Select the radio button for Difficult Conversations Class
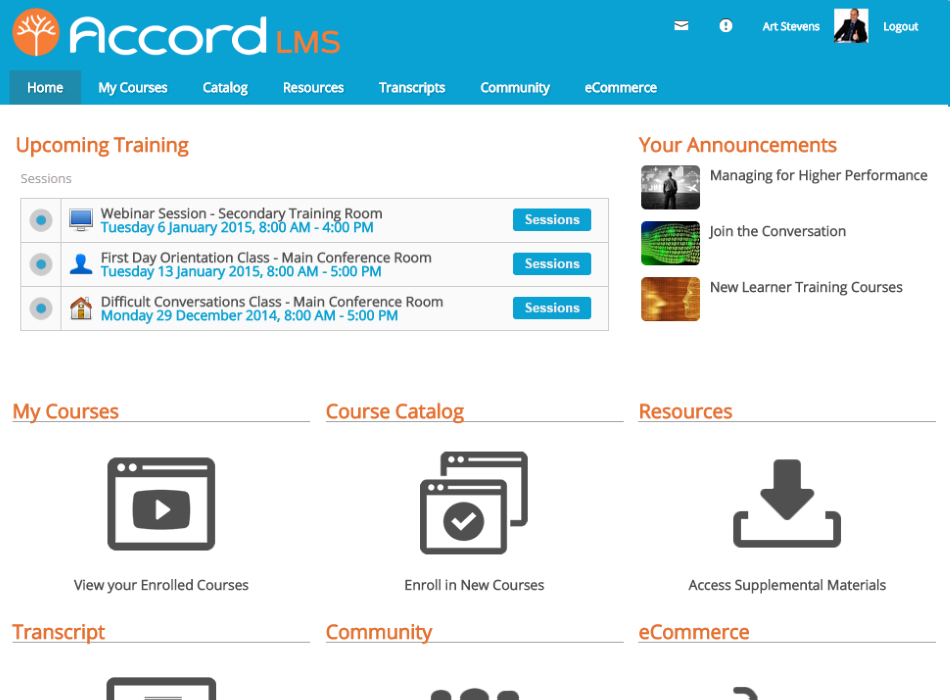Screen dimensions: 950x700 (39, 307)
